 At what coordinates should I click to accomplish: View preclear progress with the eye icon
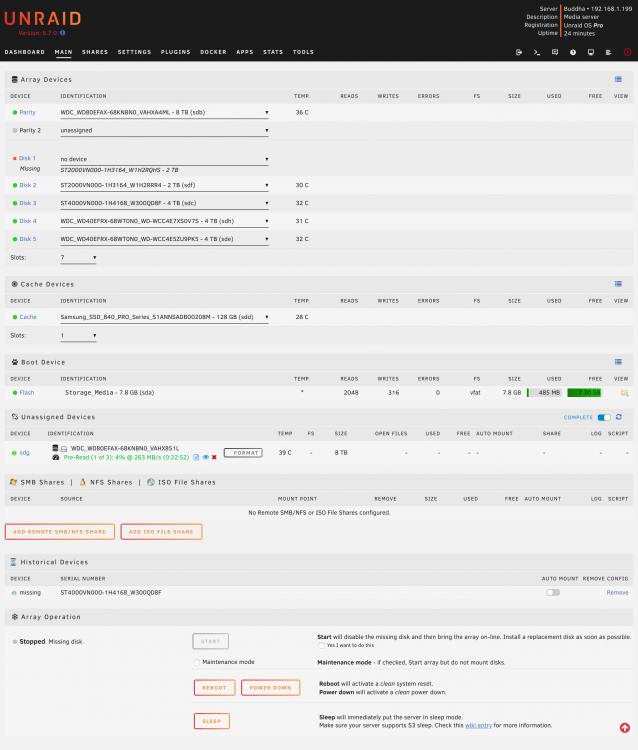pyautogui.click(x=206, y=457)
